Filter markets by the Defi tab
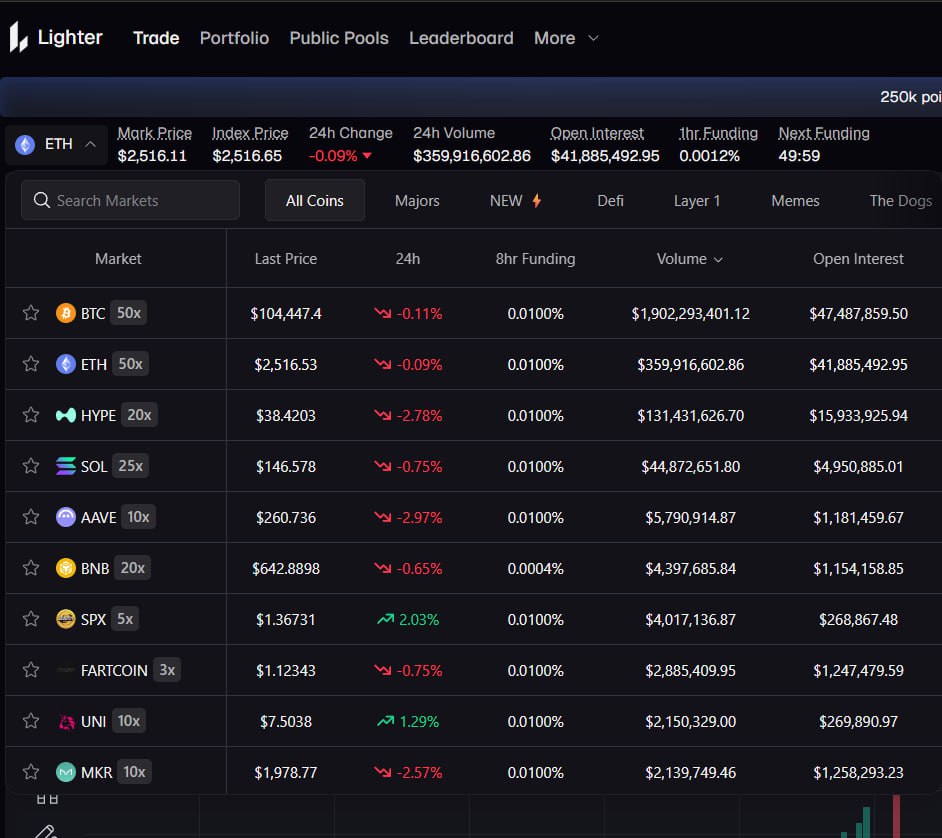The image size is (942, 838). click(610, 201)
